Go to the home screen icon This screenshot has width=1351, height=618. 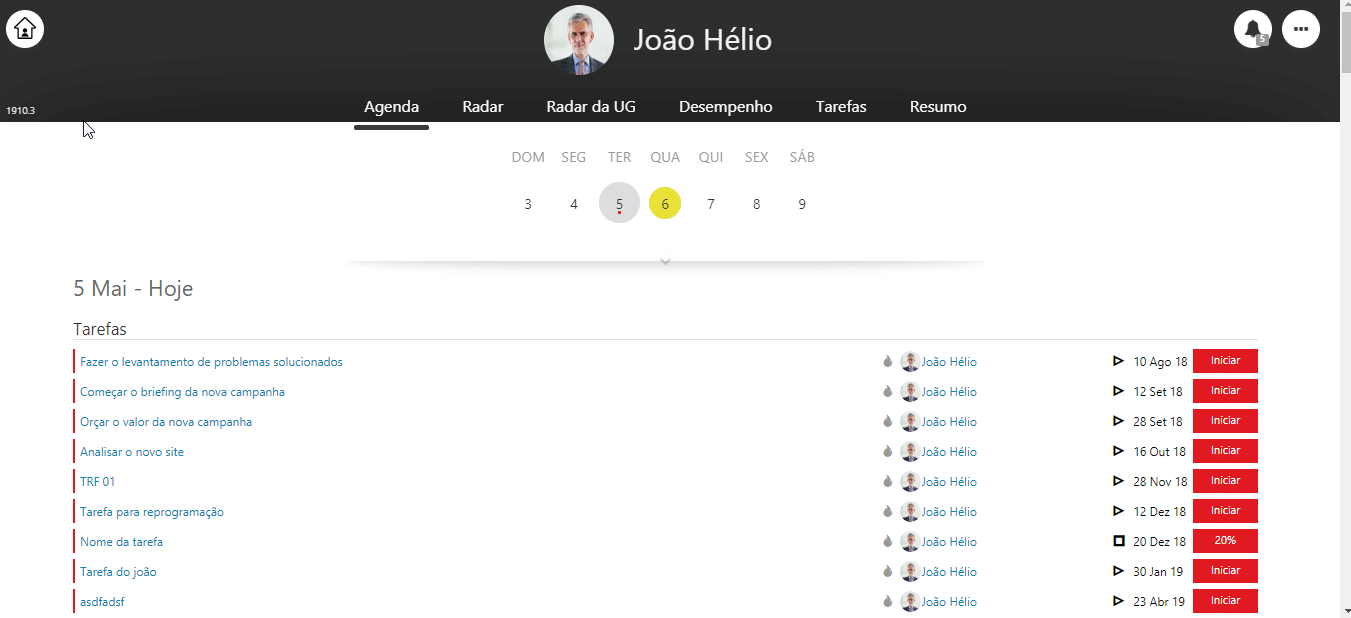pos(25,29)
